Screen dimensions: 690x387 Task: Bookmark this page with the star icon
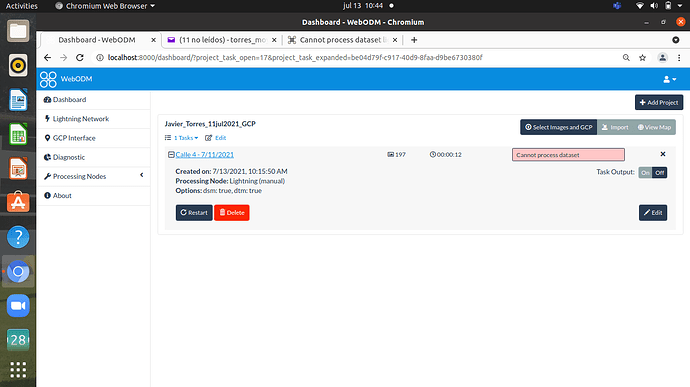[x=642, y=58]
